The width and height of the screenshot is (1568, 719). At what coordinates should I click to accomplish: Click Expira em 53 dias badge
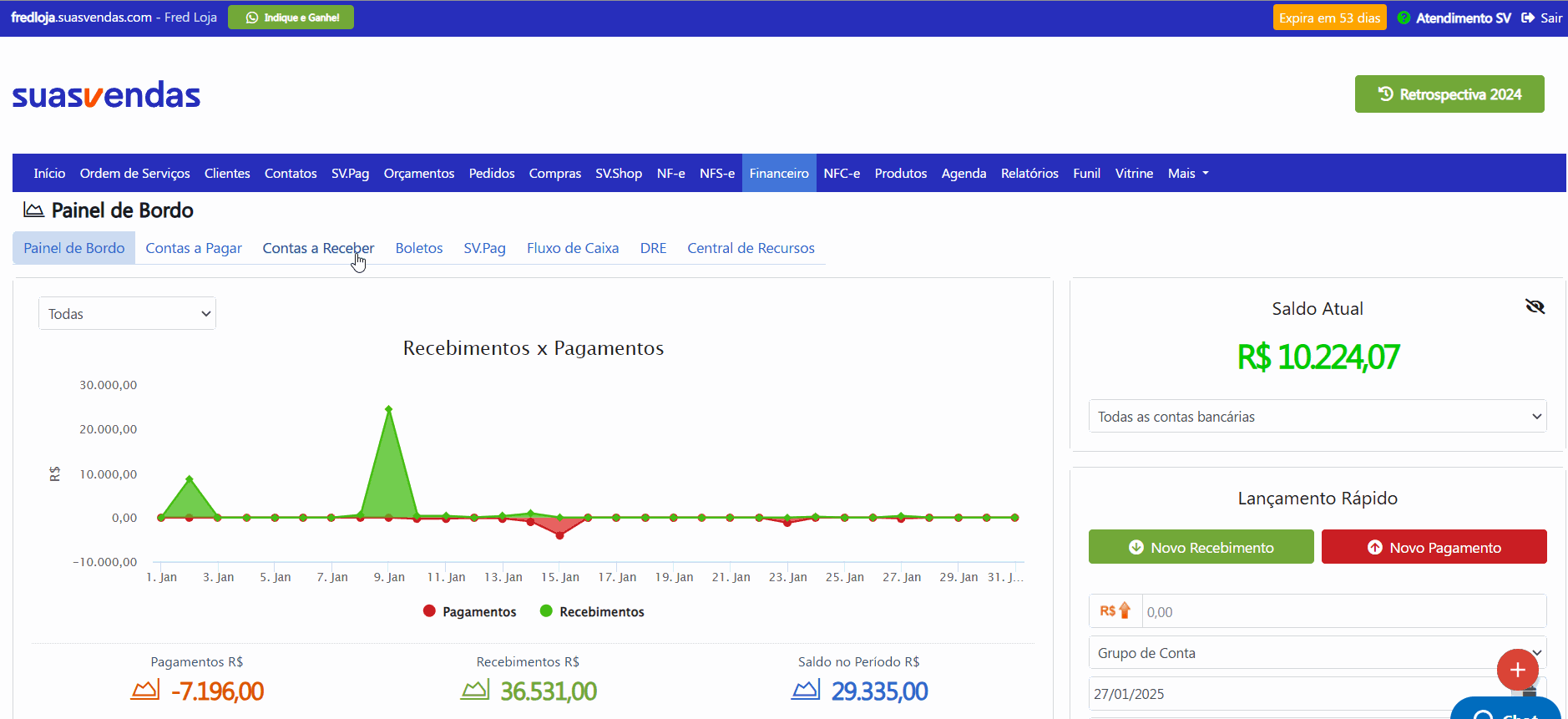1329,18
